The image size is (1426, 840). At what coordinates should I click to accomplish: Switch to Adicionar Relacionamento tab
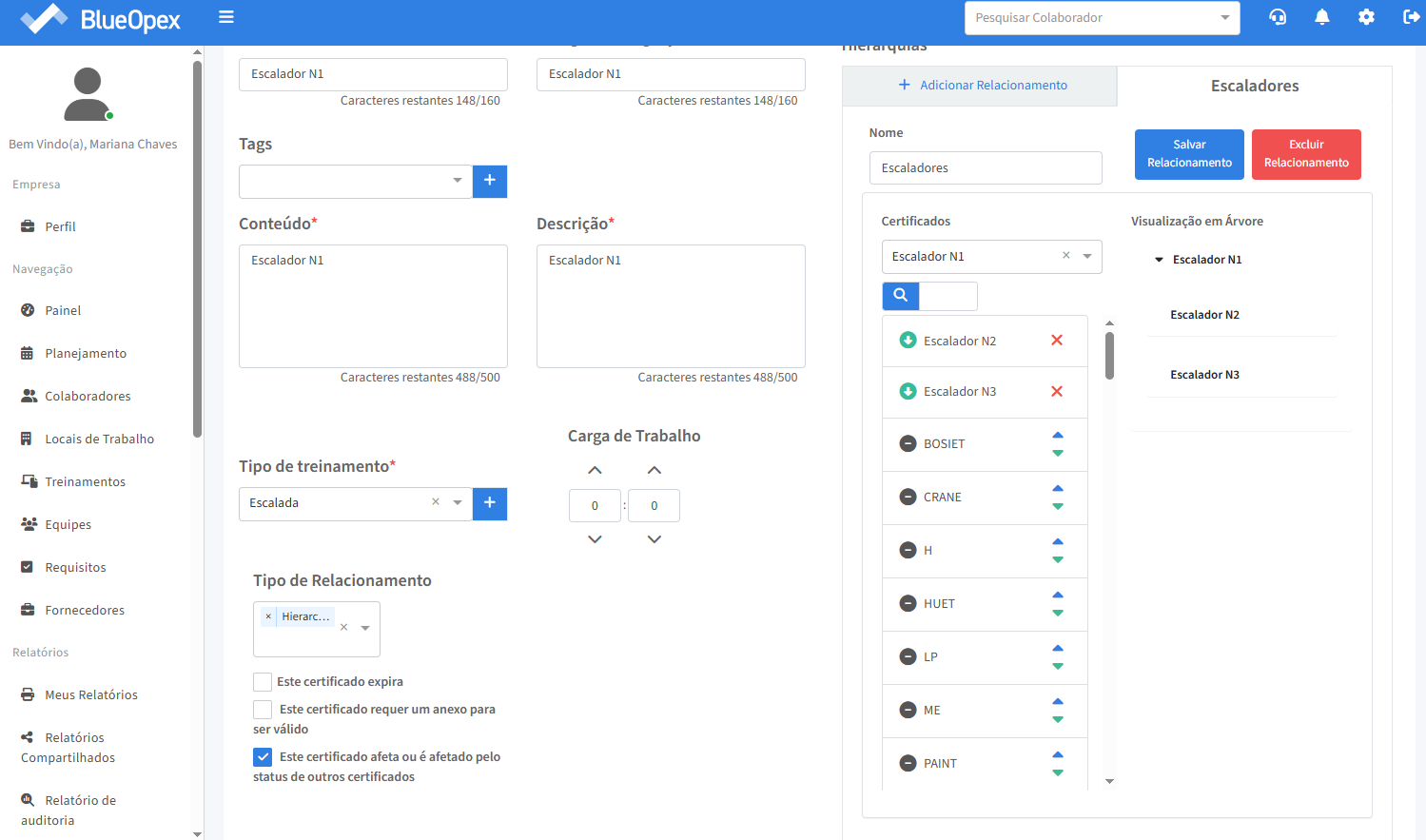pos(980,86)
